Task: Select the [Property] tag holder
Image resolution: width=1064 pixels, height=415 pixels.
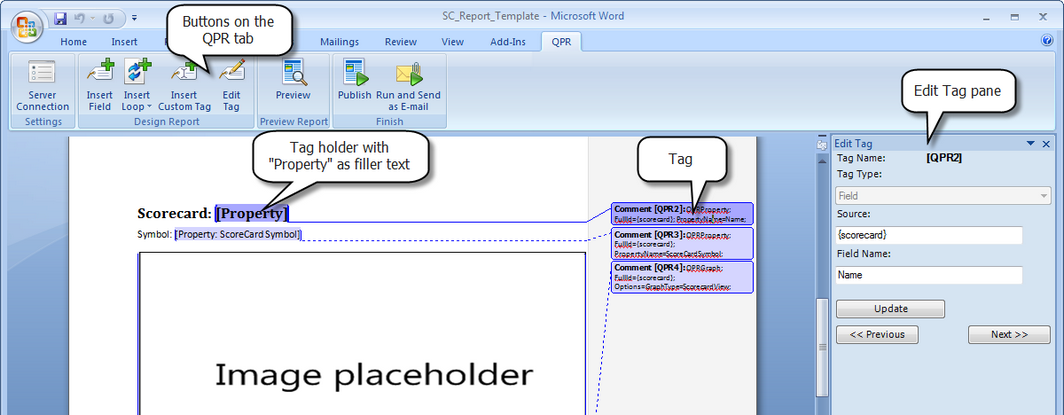Action: click(252, 214)
